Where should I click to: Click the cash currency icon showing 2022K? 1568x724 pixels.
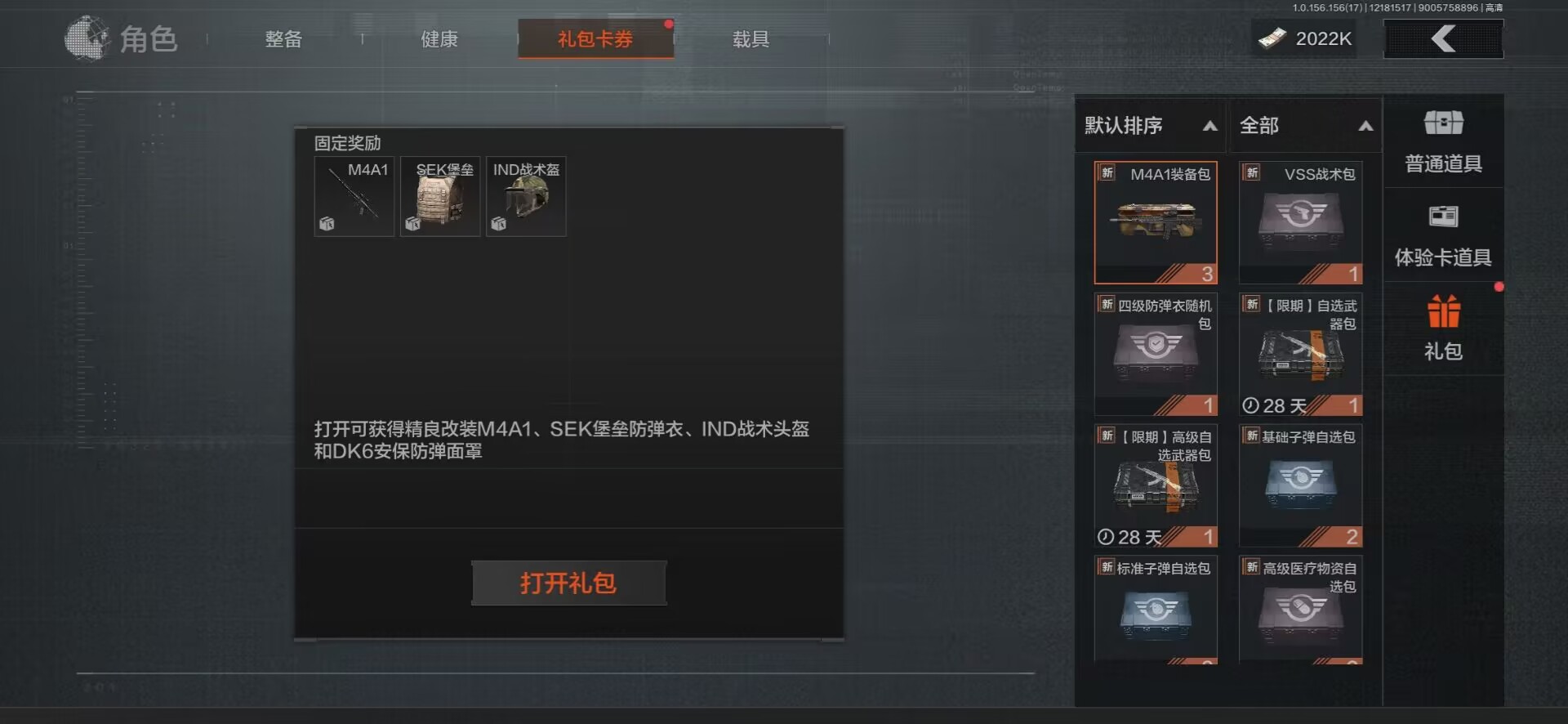point(1272,38)
